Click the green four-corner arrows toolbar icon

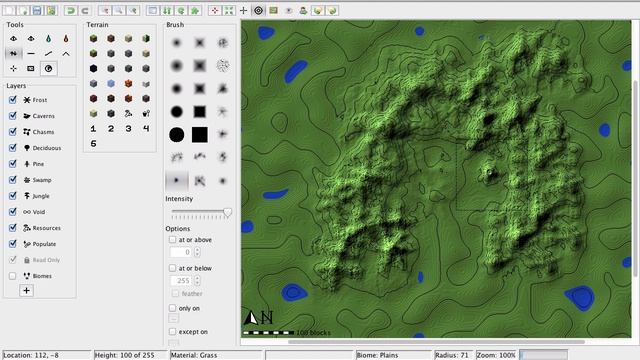click(229, 11)
